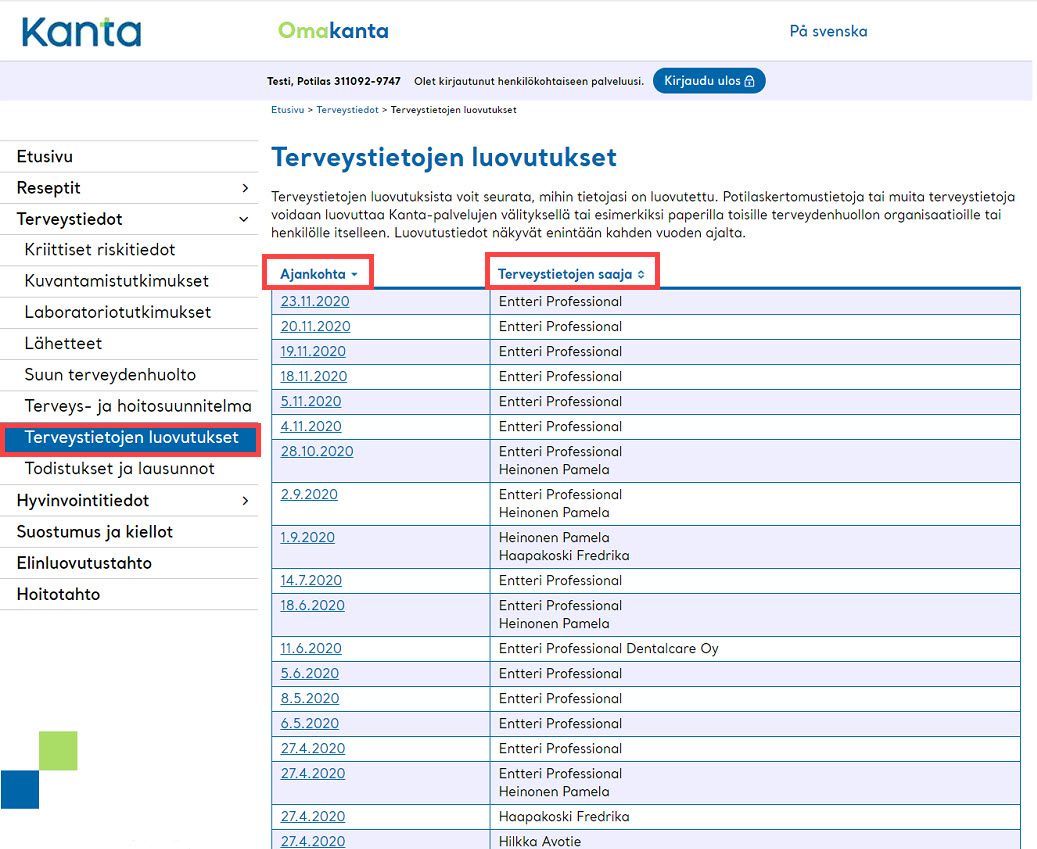Switch language with På svenska
1037x849 pixels.
click(x=828, y=31)
